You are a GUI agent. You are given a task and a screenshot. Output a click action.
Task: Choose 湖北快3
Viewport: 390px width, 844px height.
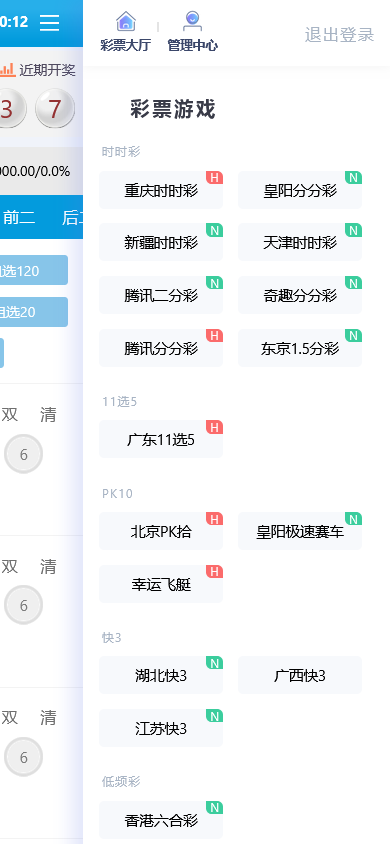(x=161, y=676)
